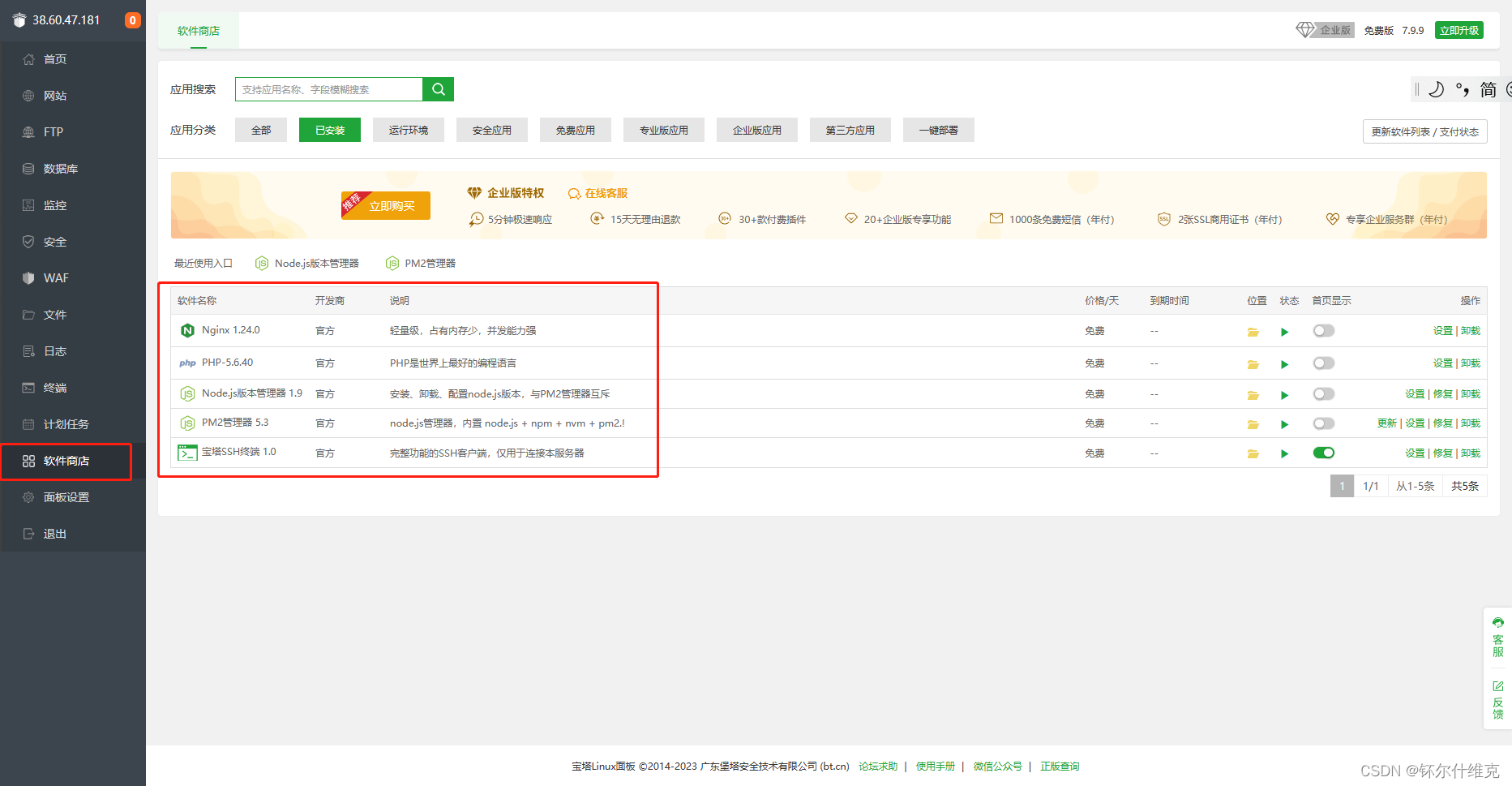Toggle 首页显示 switch for Nginx 1.24.0

1323,331
